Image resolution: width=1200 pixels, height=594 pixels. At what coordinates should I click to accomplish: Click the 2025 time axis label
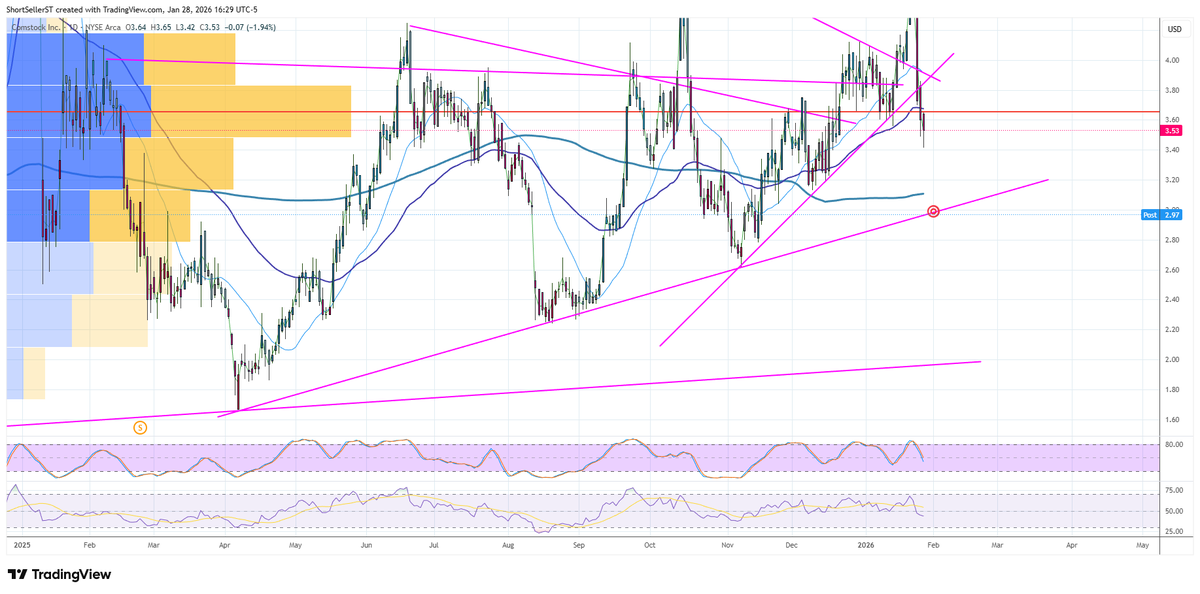tap(23, 547)
